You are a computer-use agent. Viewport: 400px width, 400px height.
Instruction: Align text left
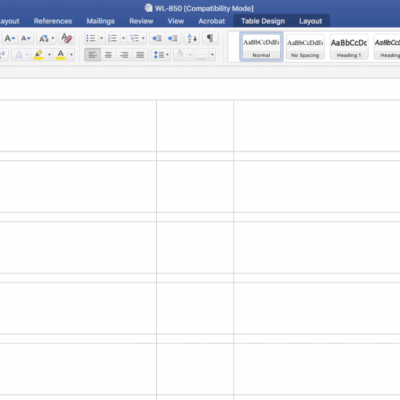[x=92, y=55]
